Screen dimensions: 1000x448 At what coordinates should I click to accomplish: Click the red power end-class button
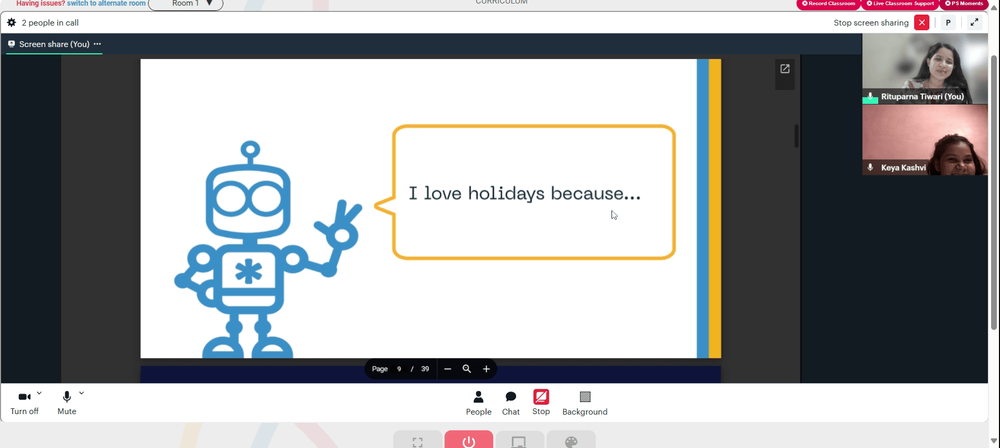469,440
